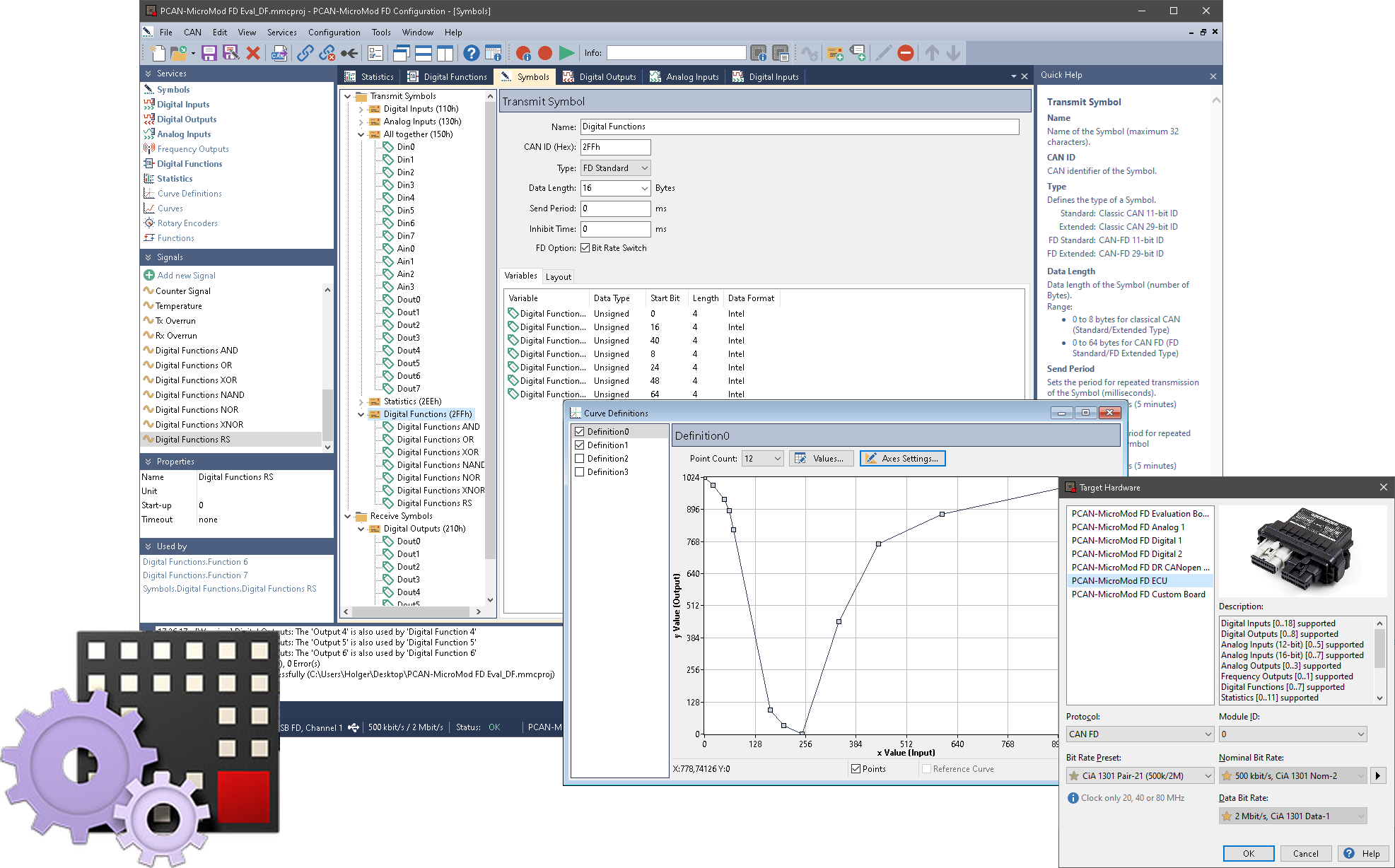The width and height of the screenshot is (1395, 868).
Task: Select the Temperature signal
Action: point(179,306)
